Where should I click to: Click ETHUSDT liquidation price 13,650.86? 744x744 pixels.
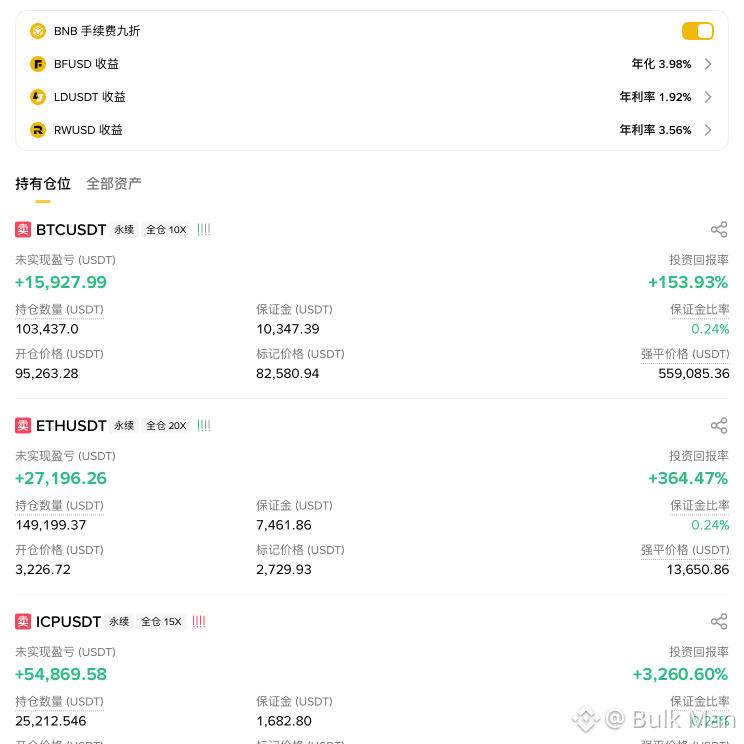698,569
